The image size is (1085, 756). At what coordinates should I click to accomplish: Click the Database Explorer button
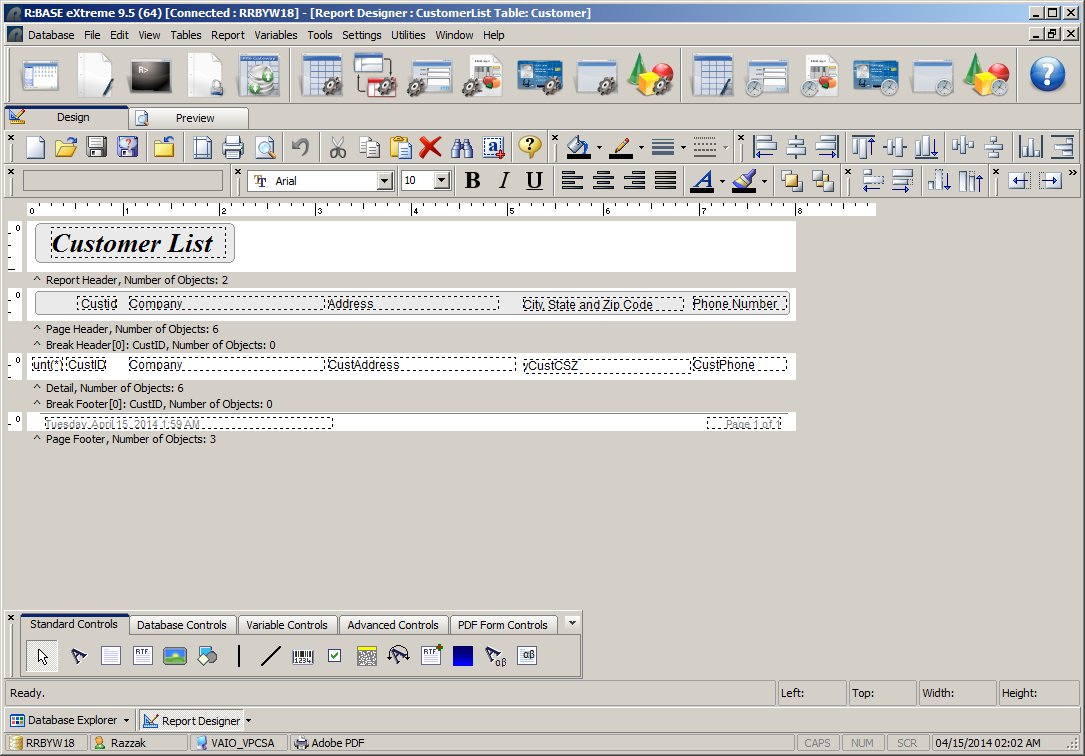(70, 720)
